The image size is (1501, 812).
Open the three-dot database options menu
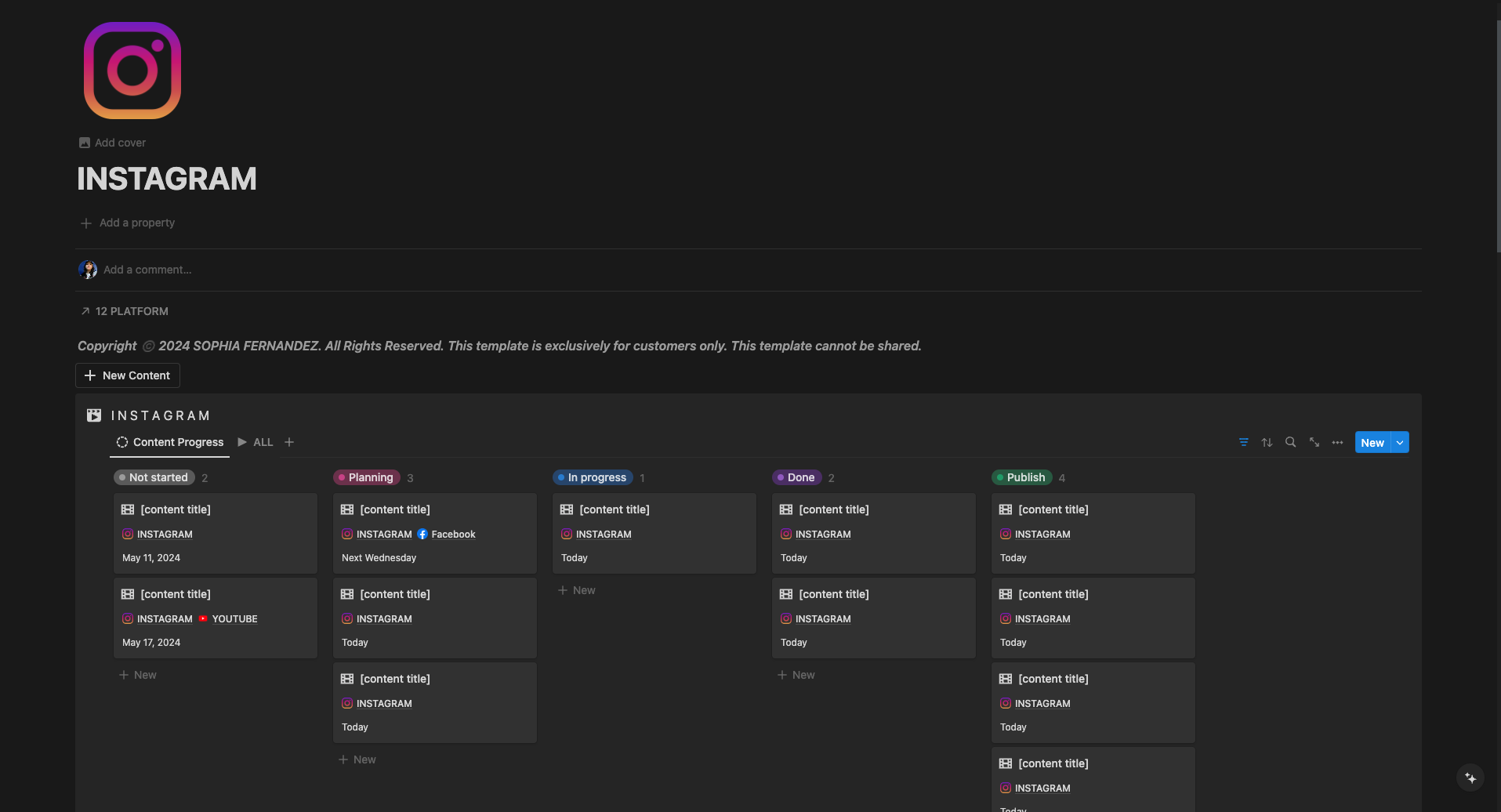pos(1338,443)
